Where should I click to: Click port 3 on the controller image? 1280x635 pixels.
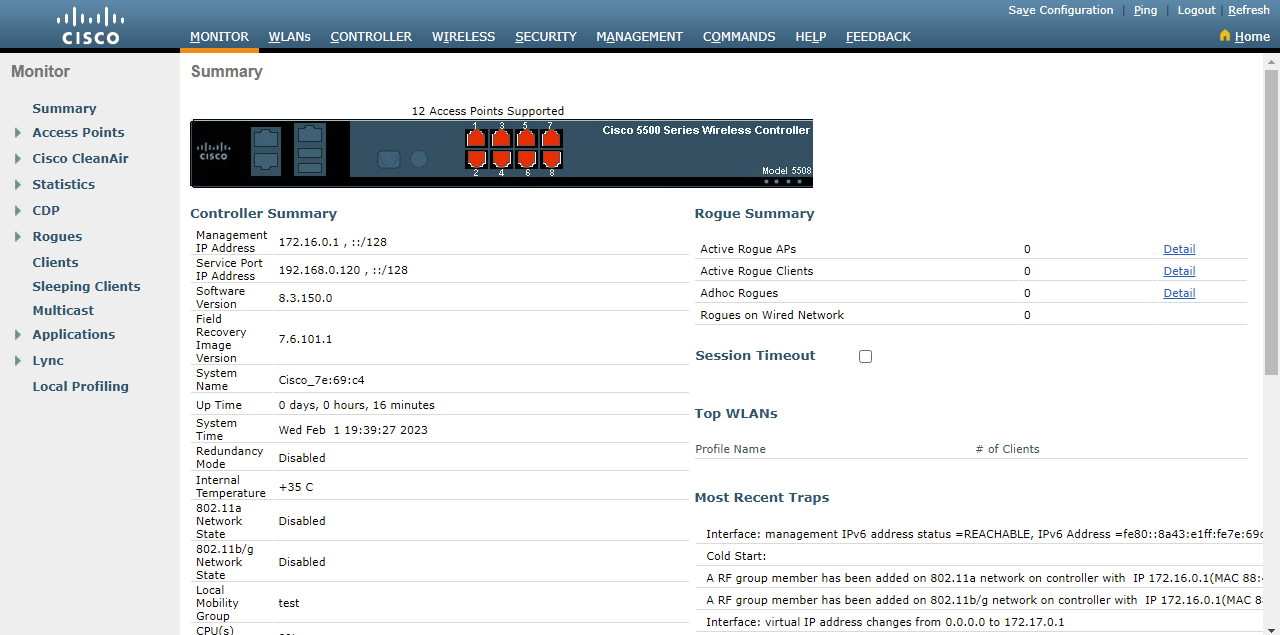(x=501, y=138)
